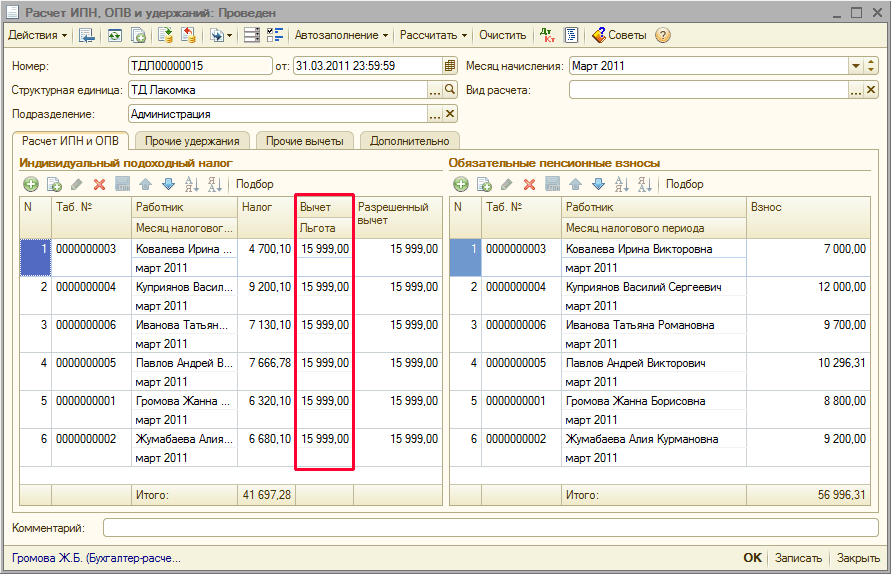Click the green Add row icon in the ИПН table

click(x=30, y=184)
